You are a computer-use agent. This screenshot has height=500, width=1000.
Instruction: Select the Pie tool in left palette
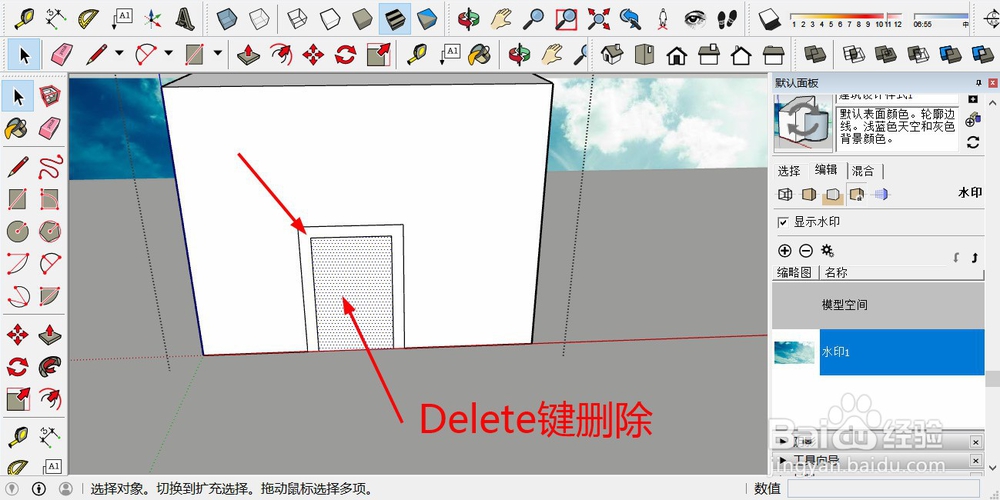click(50, 295)
